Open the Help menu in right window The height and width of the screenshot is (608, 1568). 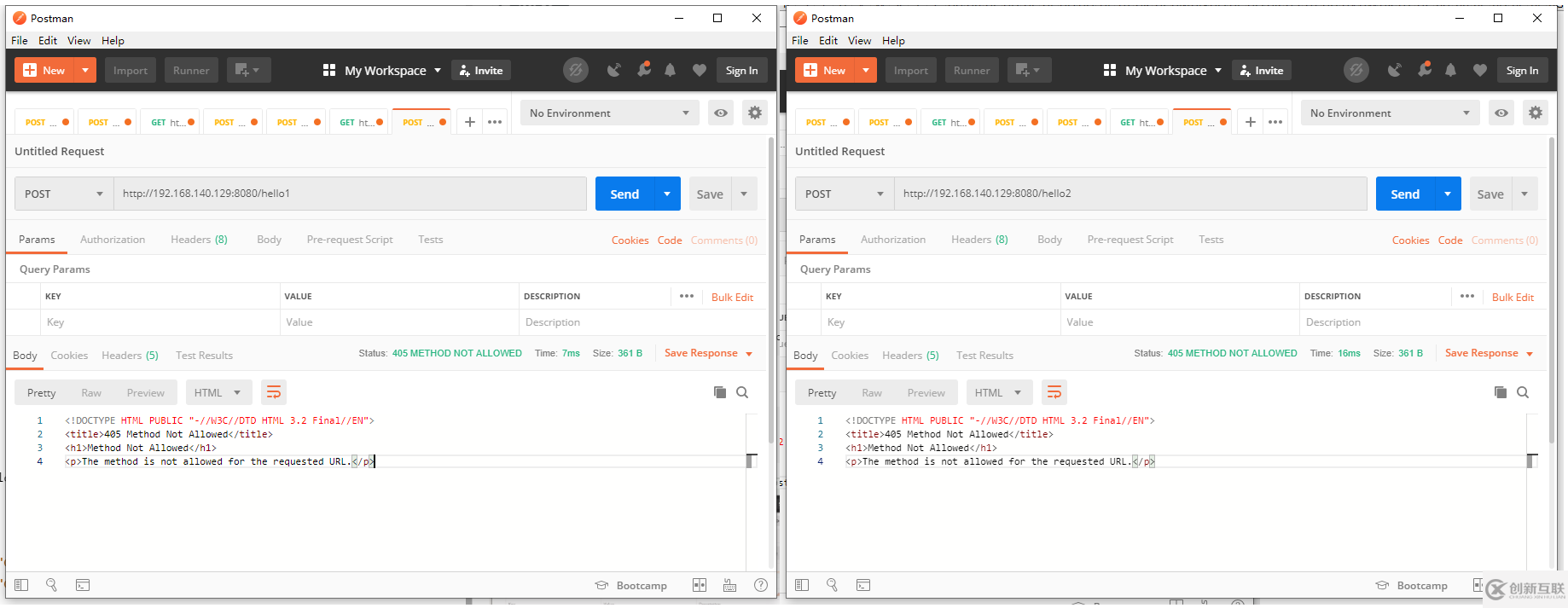893,40
